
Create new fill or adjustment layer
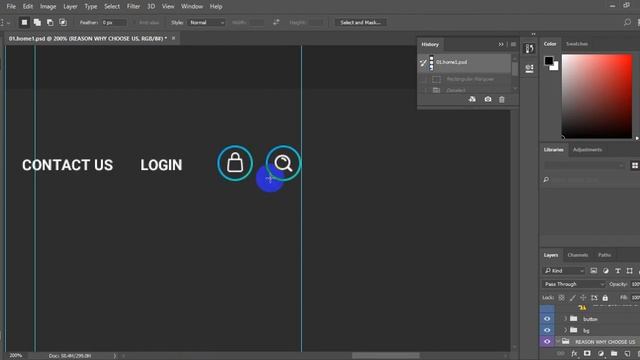click(x=601, y=353)
